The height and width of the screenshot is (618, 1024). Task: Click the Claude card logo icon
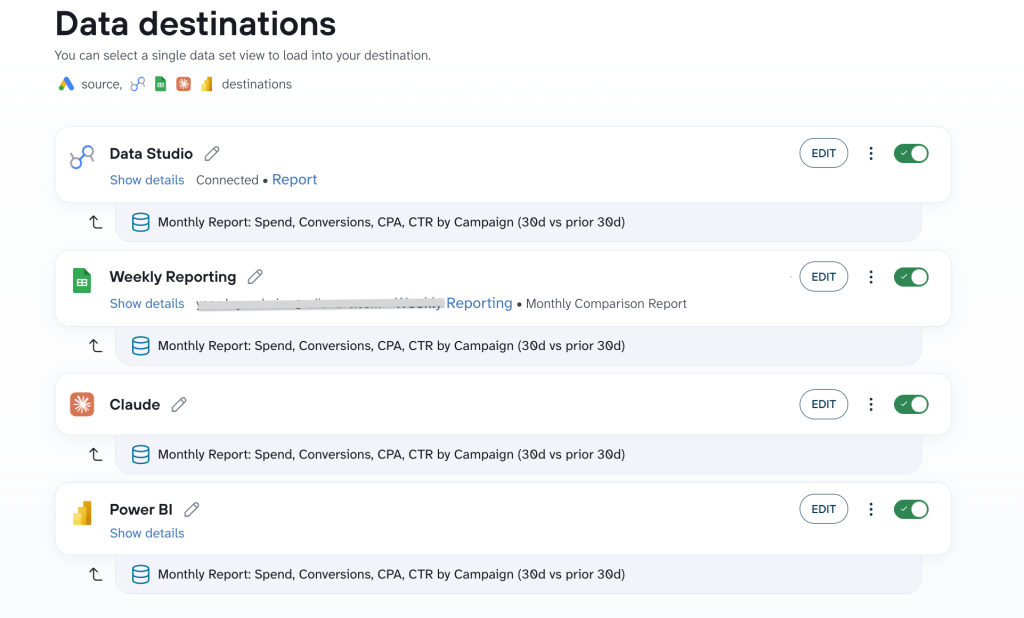point(82,404)
